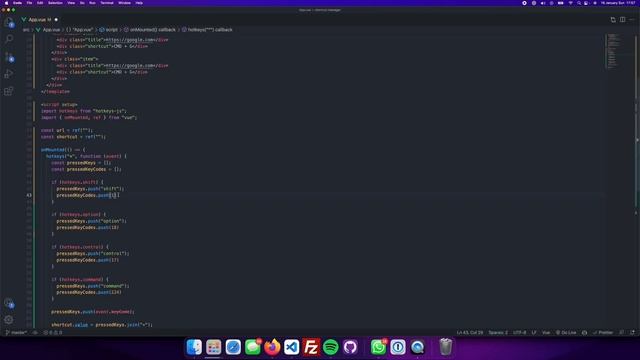Image resolution: width=640 pixels, height=360 pixels.
Task: Start Go Live server from status bar
Action: pyautogui.click(x=566, y=333)
